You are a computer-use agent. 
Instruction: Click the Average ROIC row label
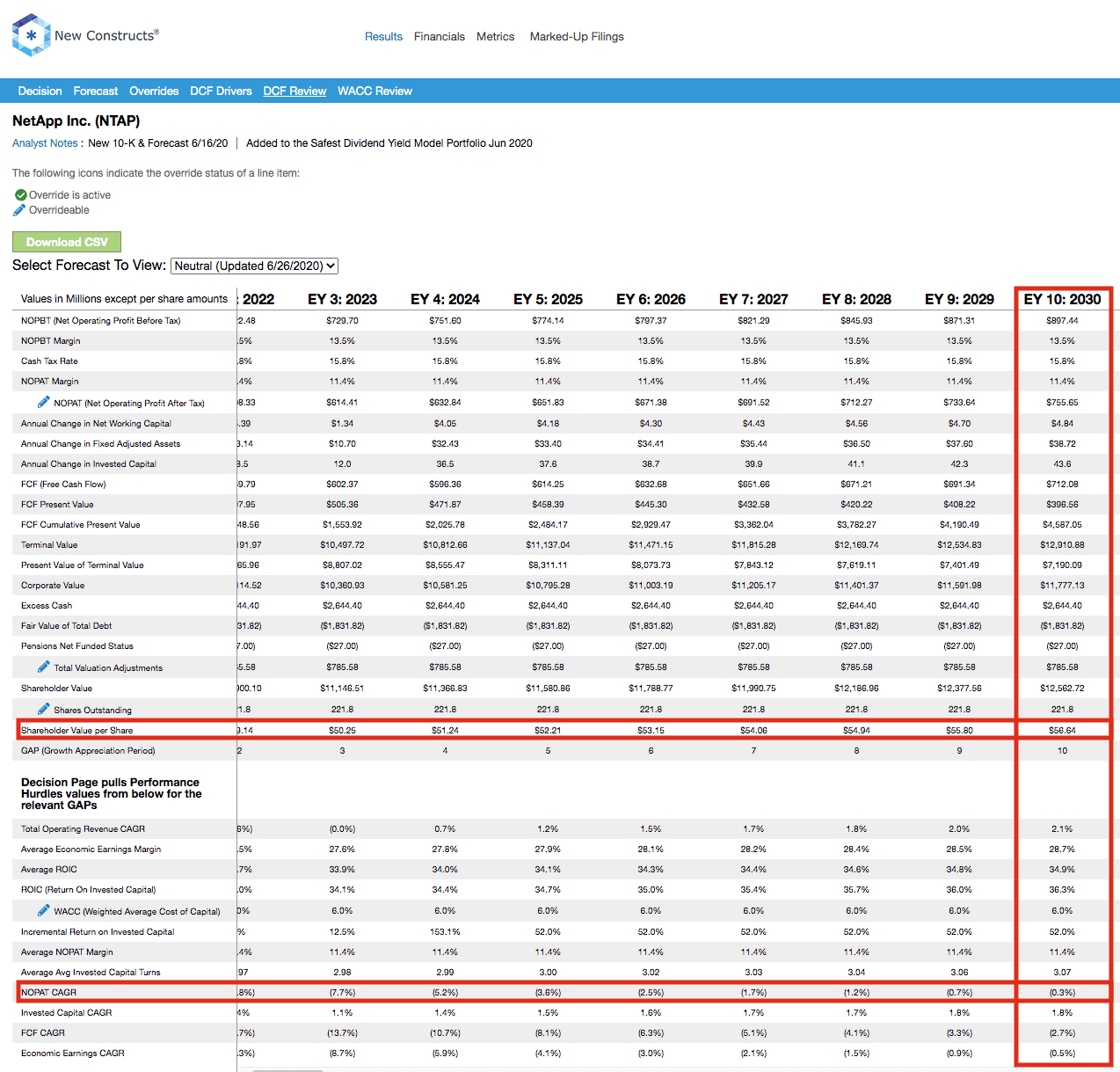click(48, 870)
